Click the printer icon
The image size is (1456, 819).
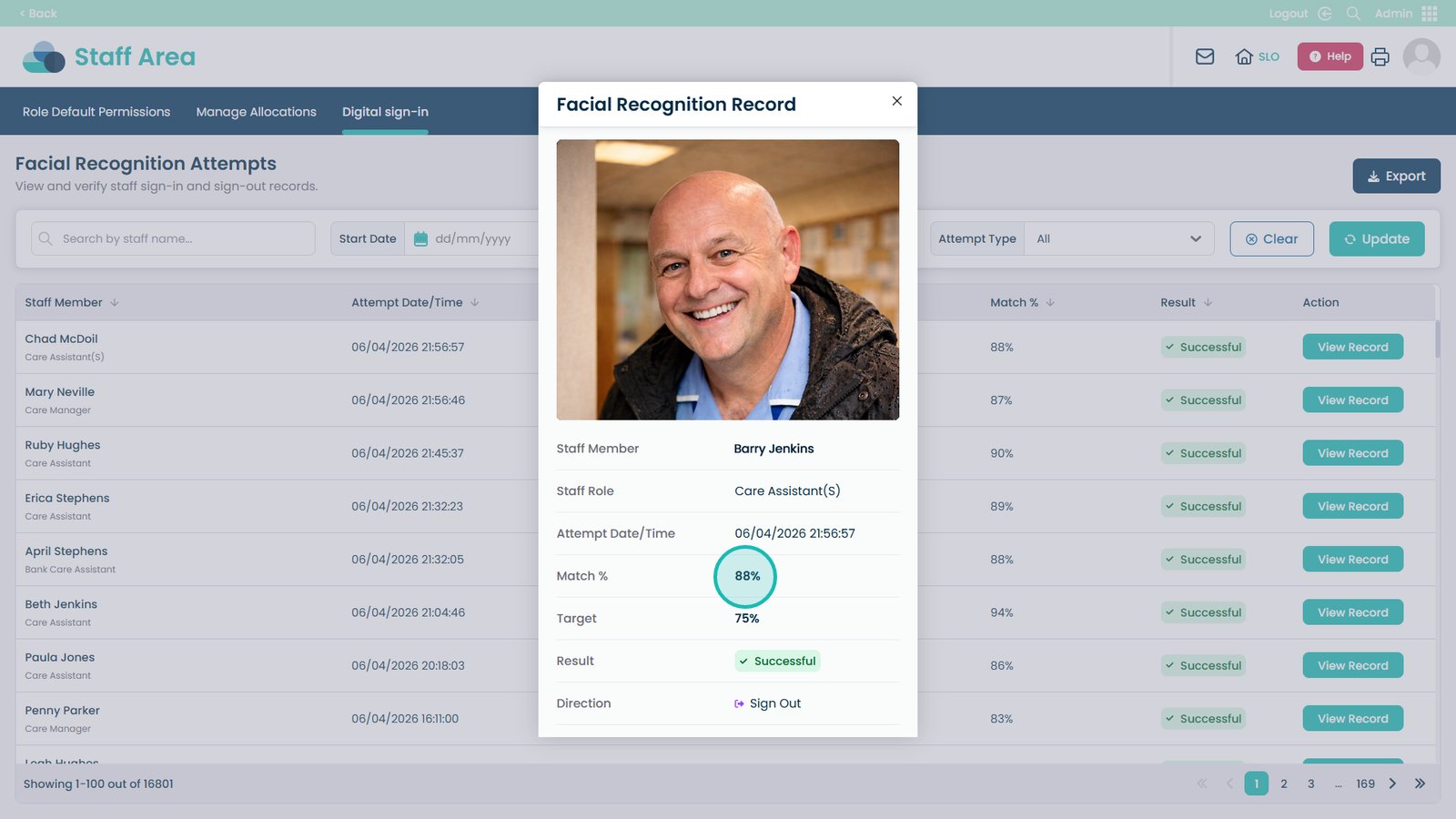1380,56
